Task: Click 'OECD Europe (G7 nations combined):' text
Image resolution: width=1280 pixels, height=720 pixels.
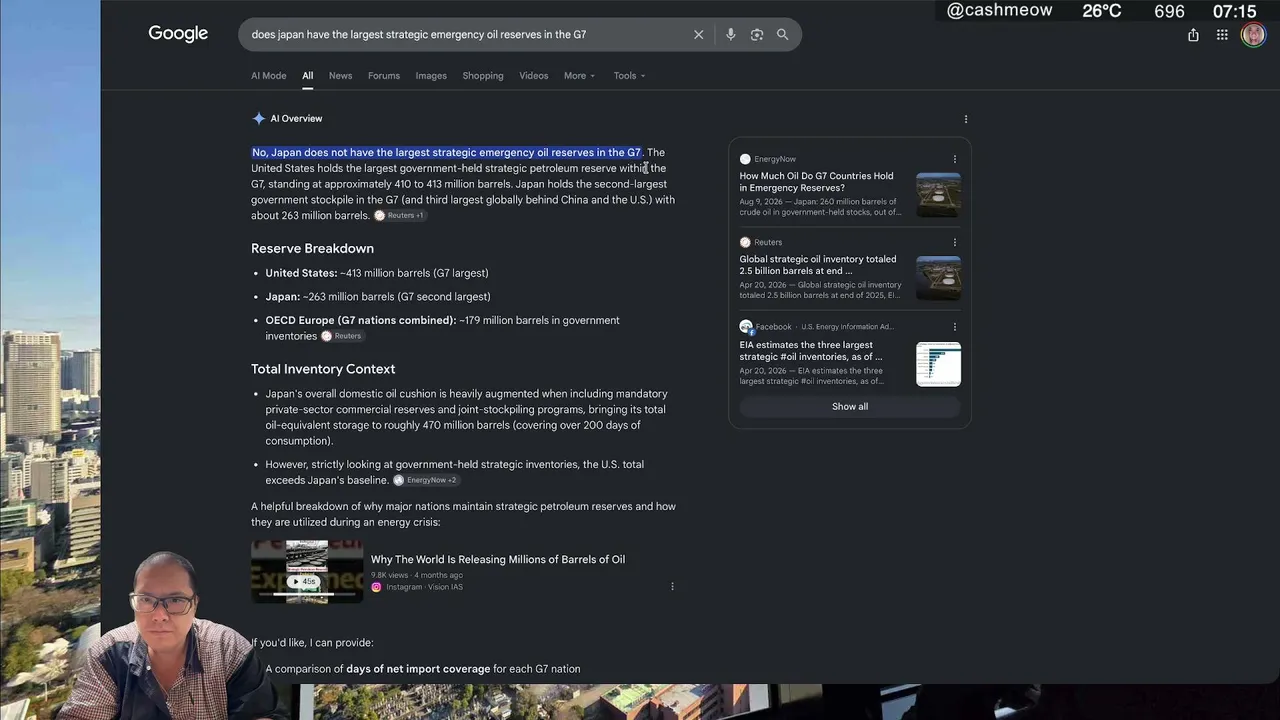Action: (x=361, y=321)
